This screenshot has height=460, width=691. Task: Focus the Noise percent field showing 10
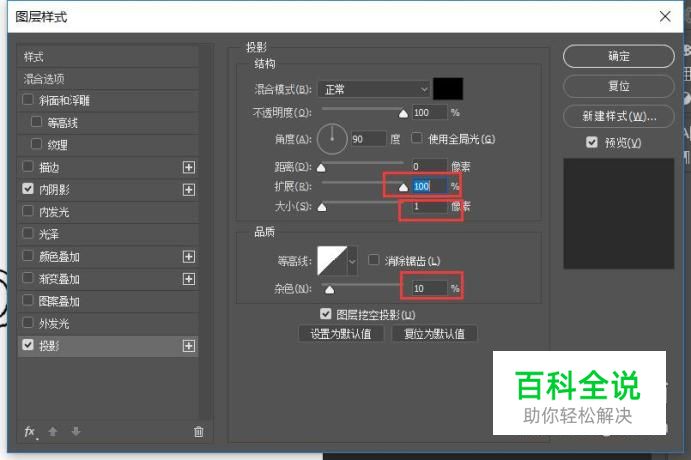tap(429, 288)
